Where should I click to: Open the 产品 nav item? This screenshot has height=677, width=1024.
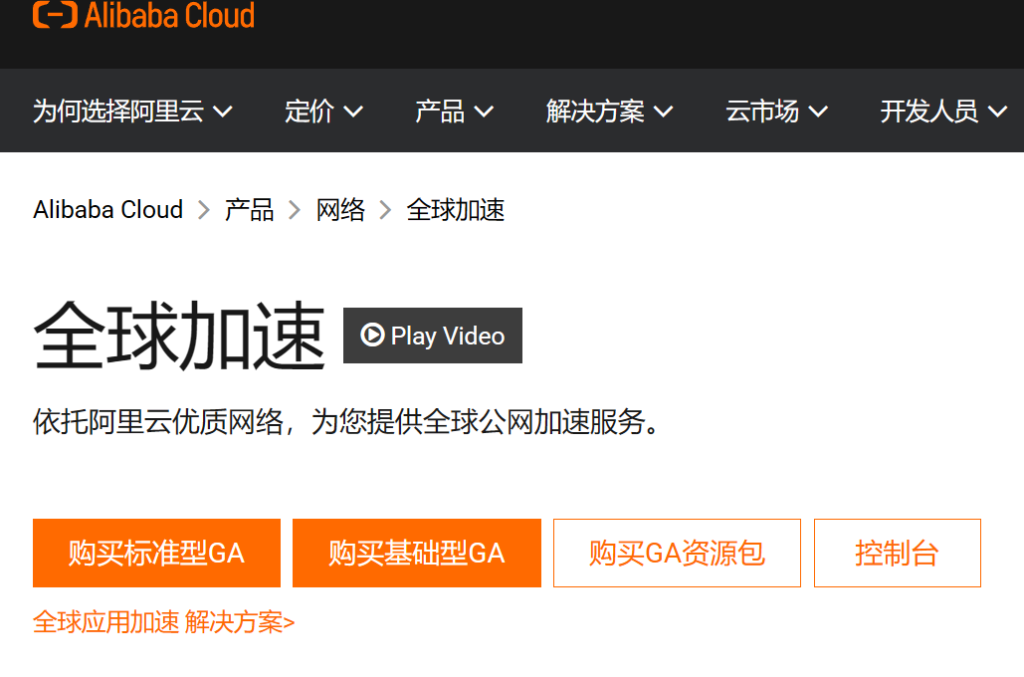455,112
